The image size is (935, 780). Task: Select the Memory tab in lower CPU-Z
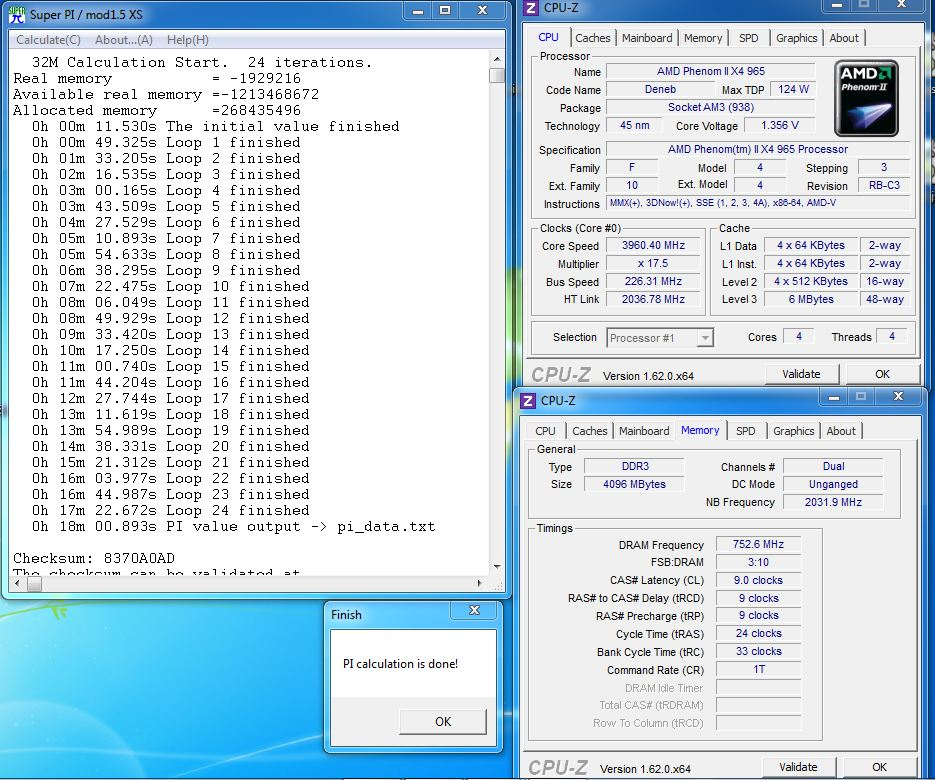click(x=700, y=430)
